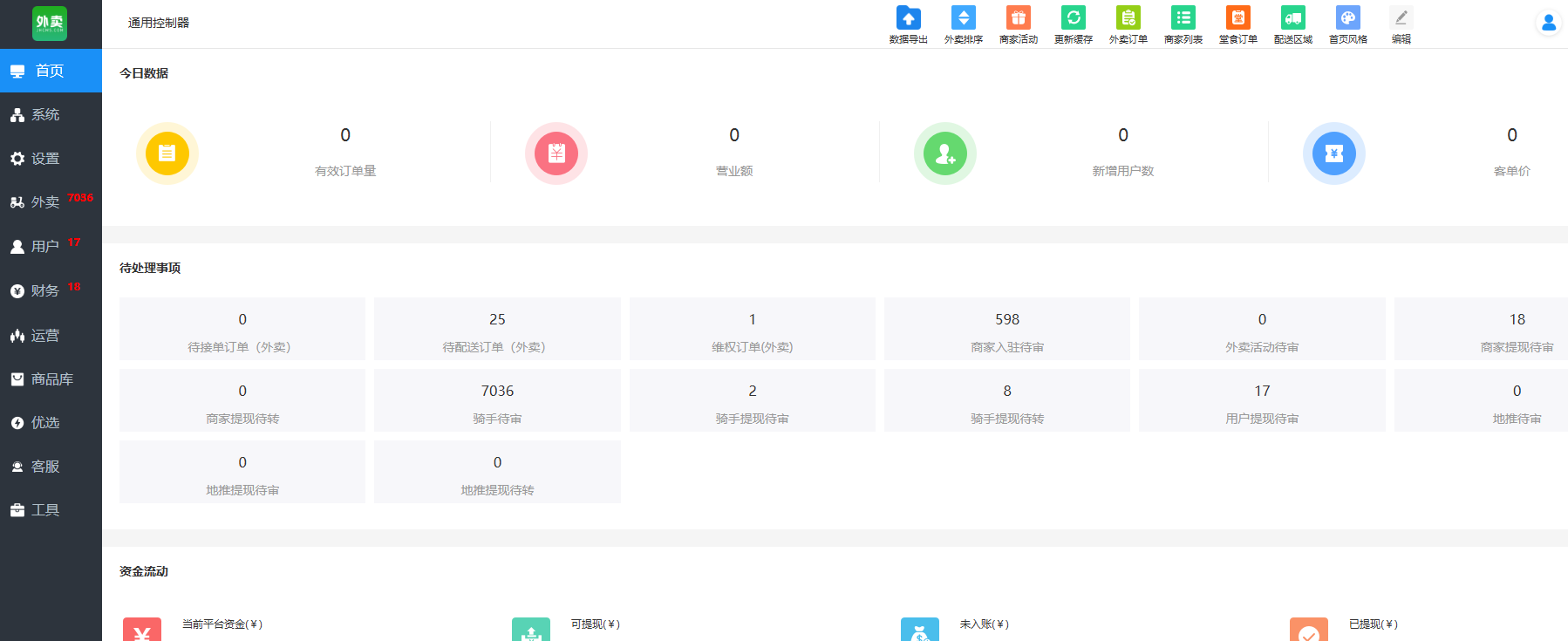
Task: Click the 骑手待审 card showing 7036
Action: coord(497,400)
